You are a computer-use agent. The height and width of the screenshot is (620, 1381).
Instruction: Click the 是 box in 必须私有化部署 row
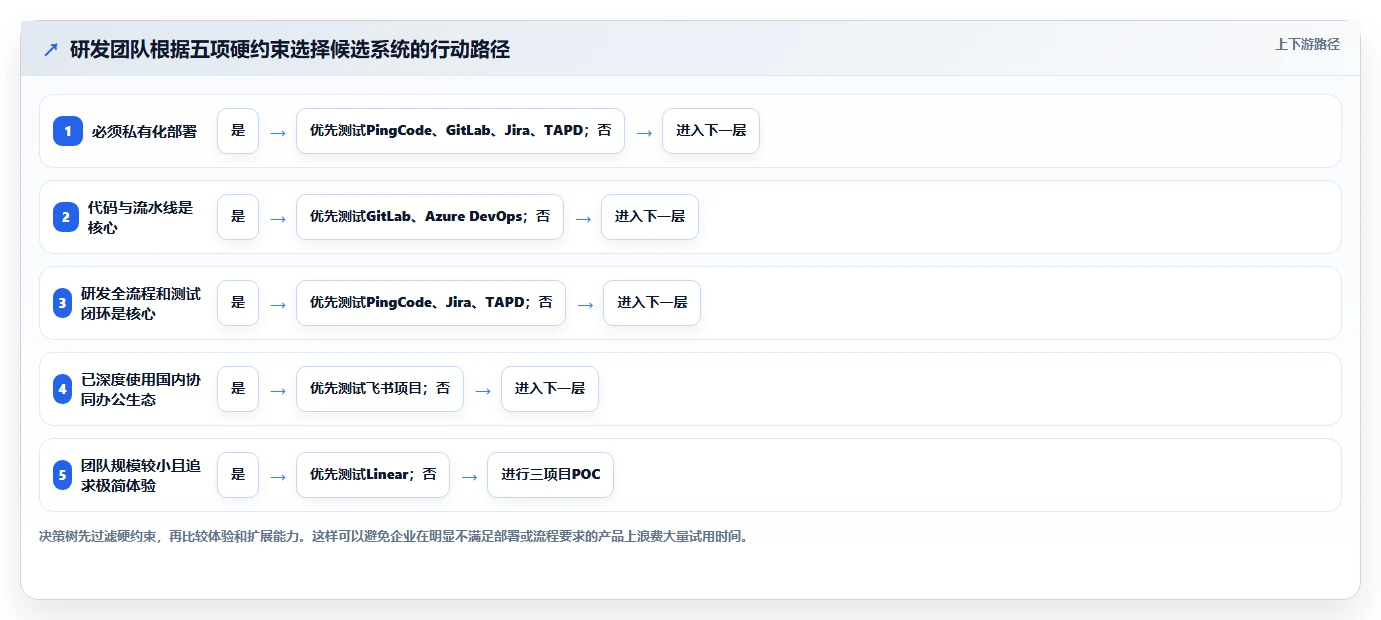click(x=238, y=131)
